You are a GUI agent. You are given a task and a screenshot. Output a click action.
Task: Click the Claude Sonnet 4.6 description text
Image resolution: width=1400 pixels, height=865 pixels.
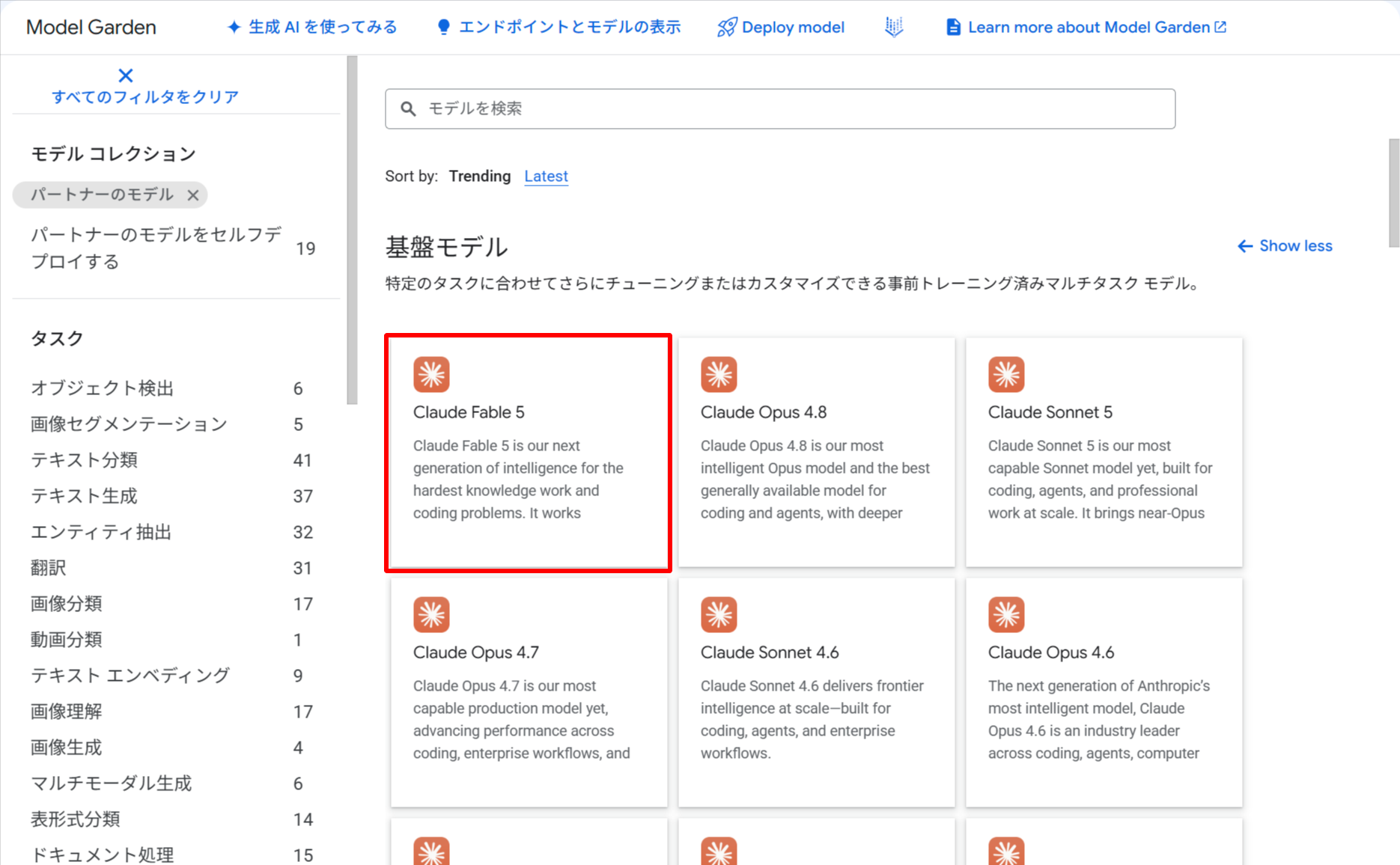pyautogui.click(x=812, y=720)
